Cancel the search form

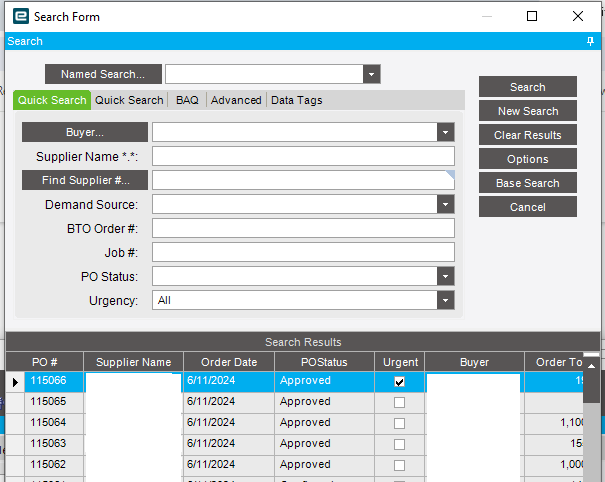(x=528, y=207)
